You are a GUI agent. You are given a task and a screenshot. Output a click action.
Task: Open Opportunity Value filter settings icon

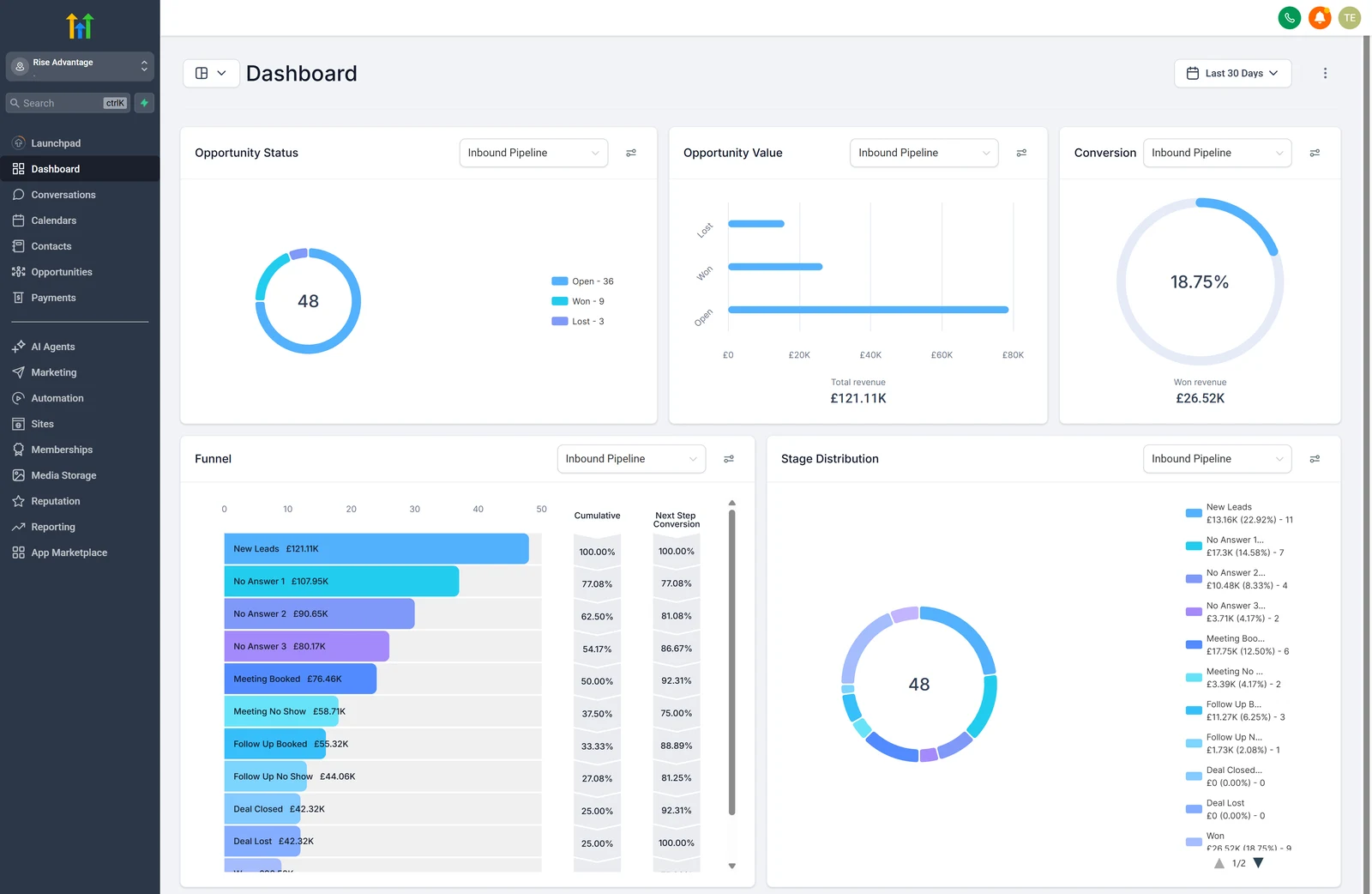(1021, 153)
